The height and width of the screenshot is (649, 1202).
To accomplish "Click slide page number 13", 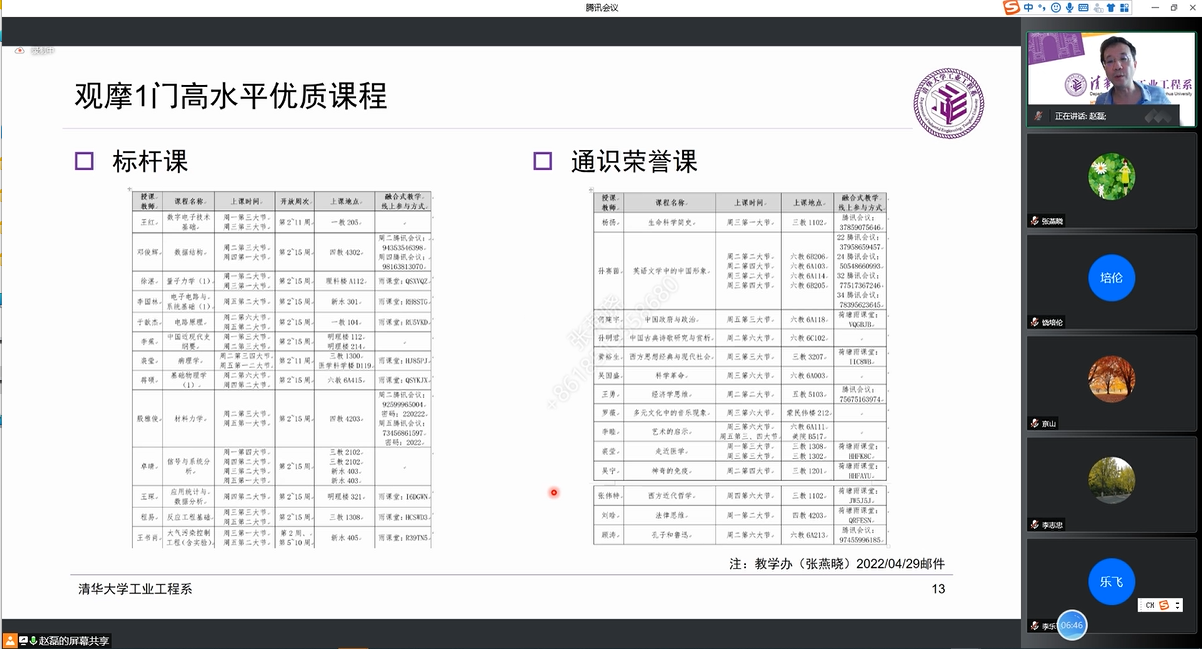I will tap(938, 589).
